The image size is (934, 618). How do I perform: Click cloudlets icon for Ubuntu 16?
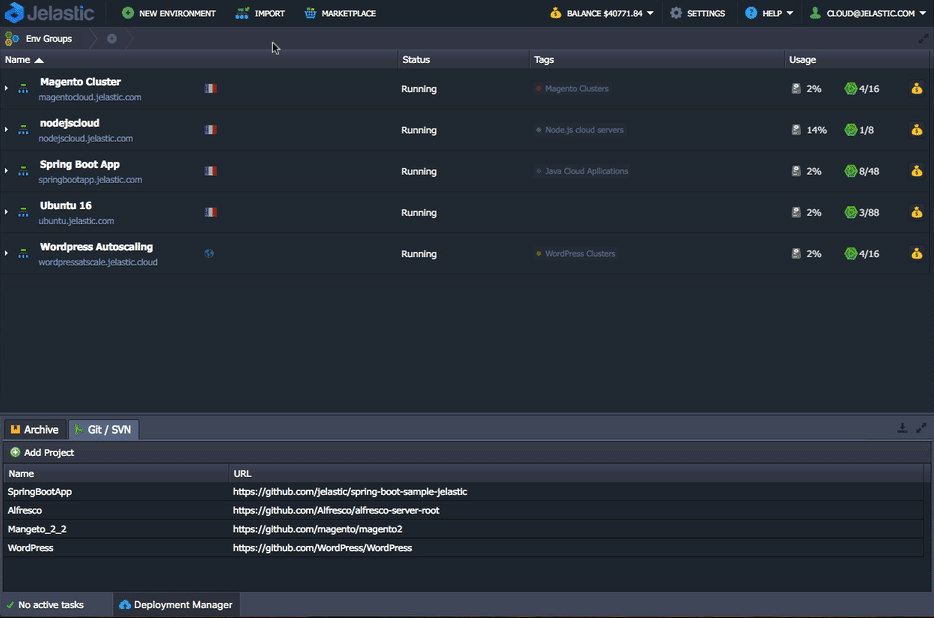(851, 212)
